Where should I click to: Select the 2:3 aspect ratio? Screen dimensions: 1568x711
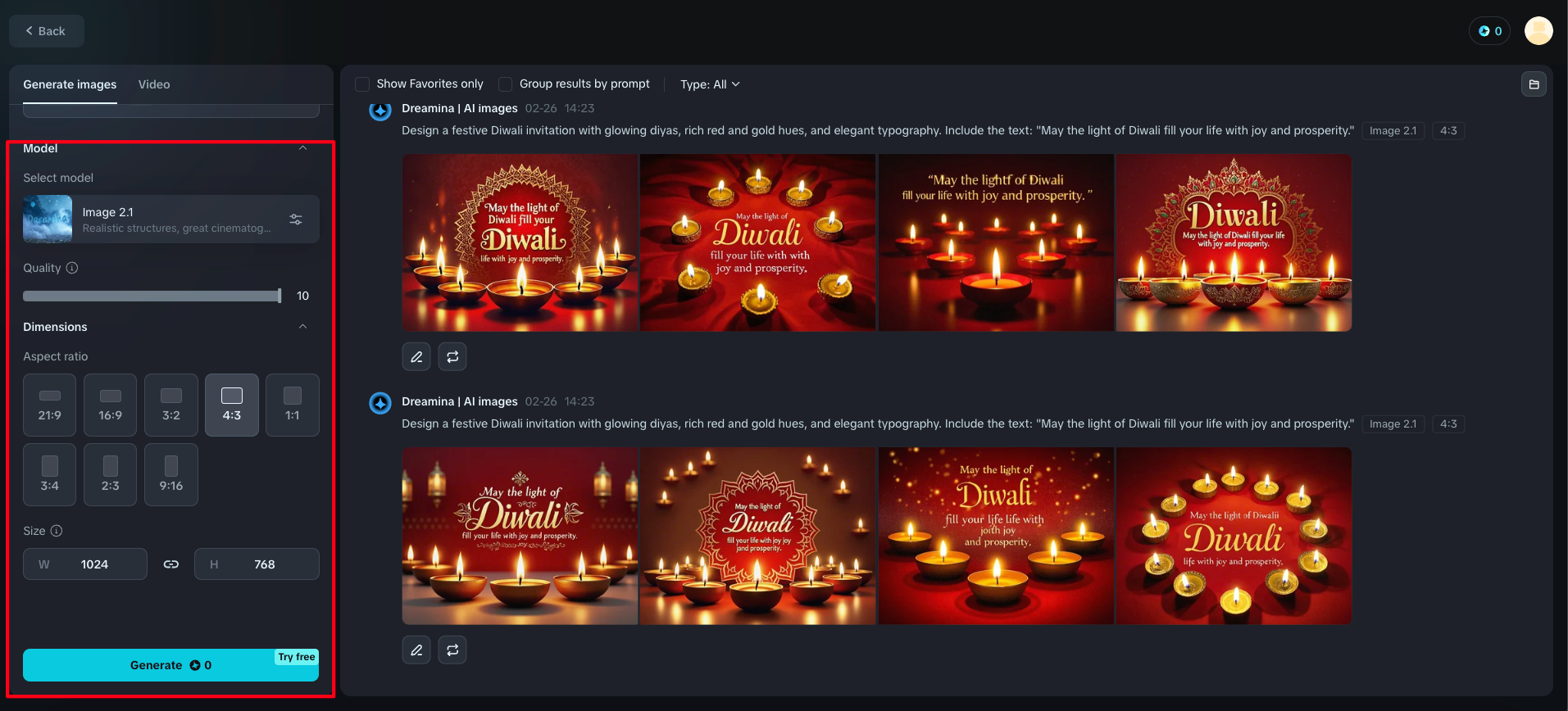coord(111,474)
